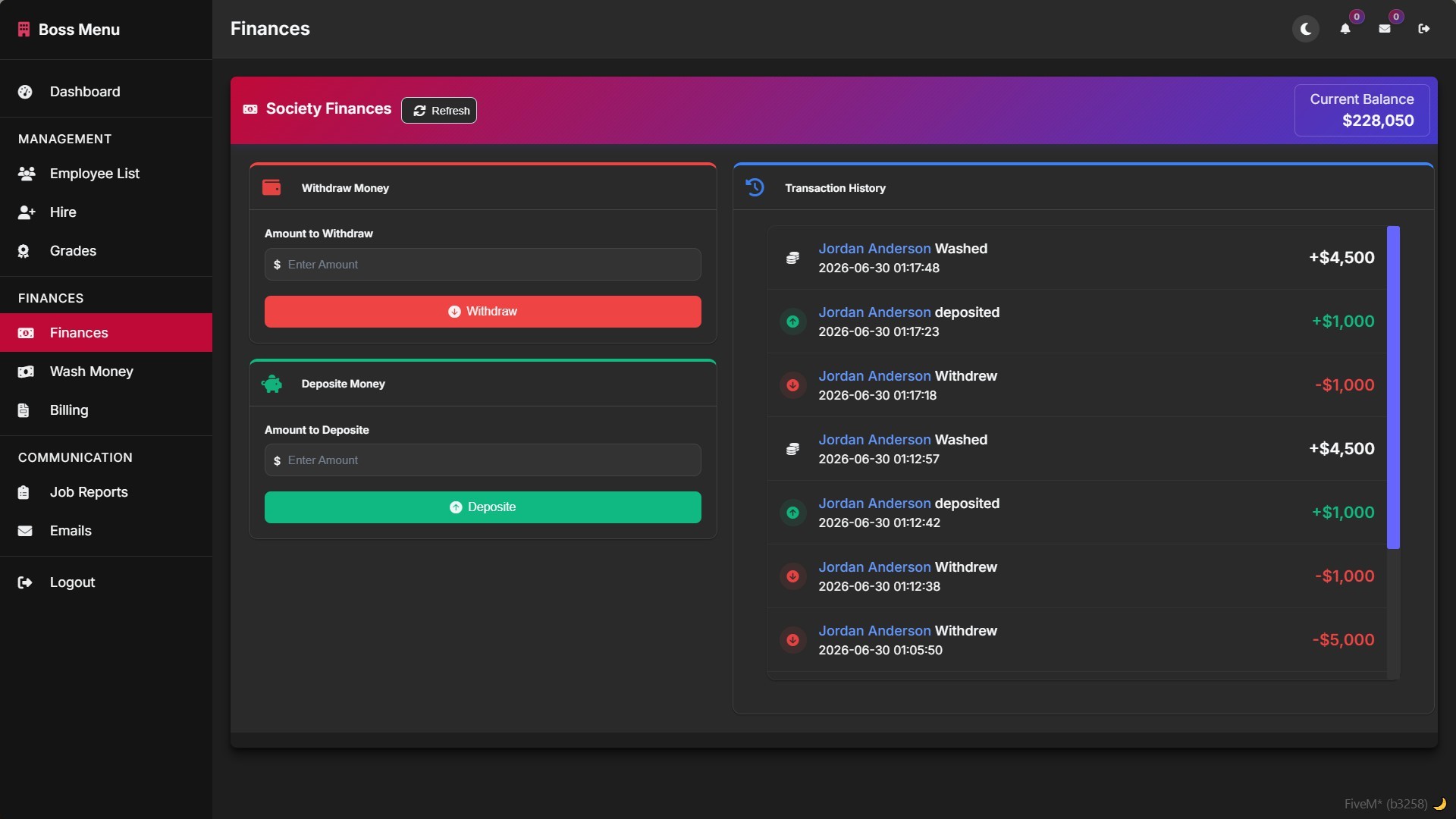Click the header logout arrow icon
The image size is (1456, 819).
pos(1424,29)
